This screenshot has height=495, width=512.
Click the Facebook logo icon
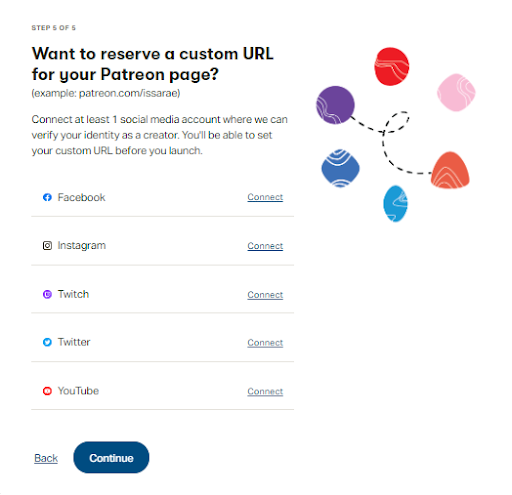pos(47,197)
